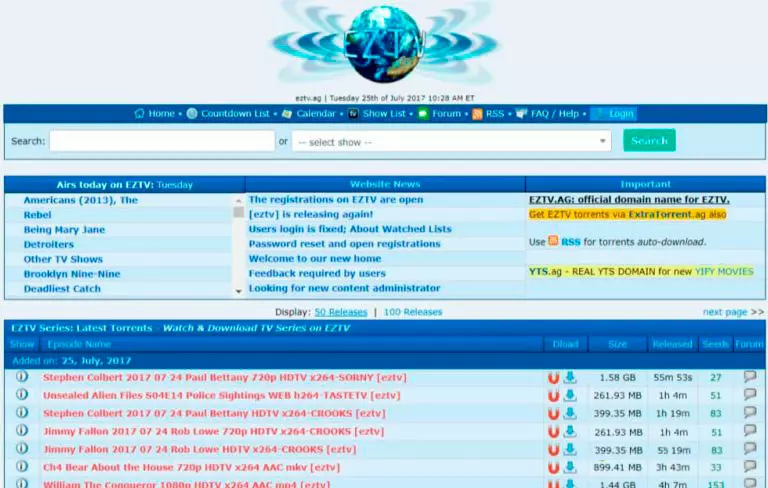Click the RSS icon in Important panel
Screen dimensions: 768x488
pos(553,241)
